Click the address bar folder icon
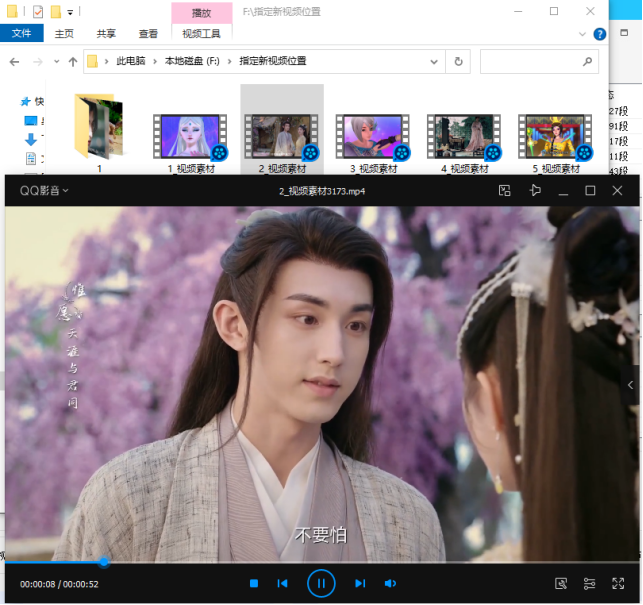The image size is (643, 605). pos(92,61)
